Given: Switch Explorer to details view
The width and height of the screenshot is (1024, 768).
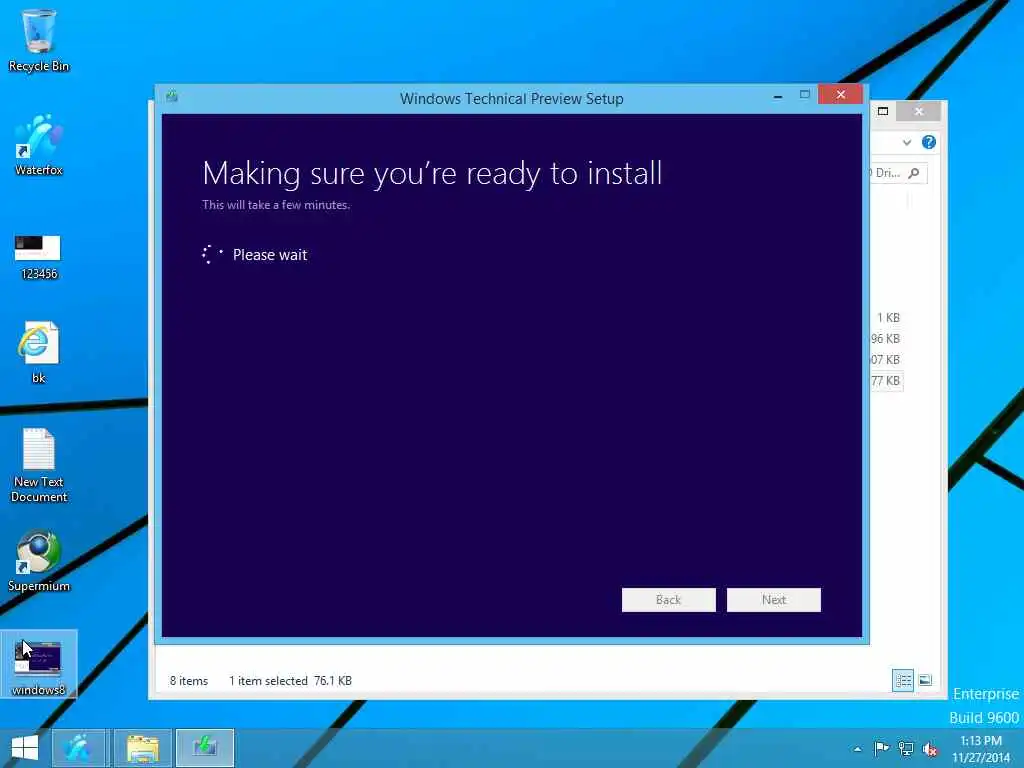Looking at the screenshot, I should (903, 680).
